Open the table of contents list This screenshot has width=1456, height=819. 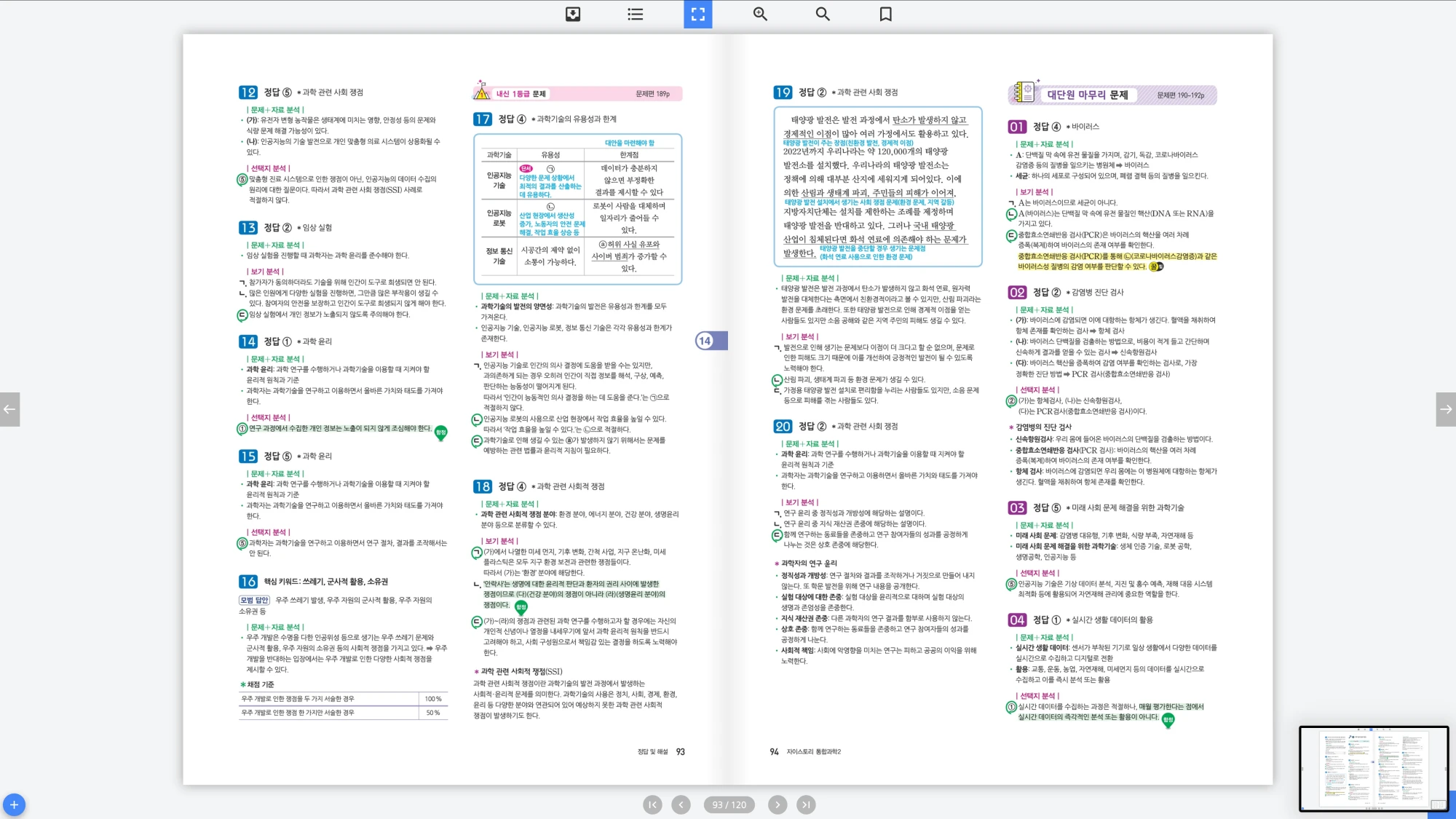636,14
